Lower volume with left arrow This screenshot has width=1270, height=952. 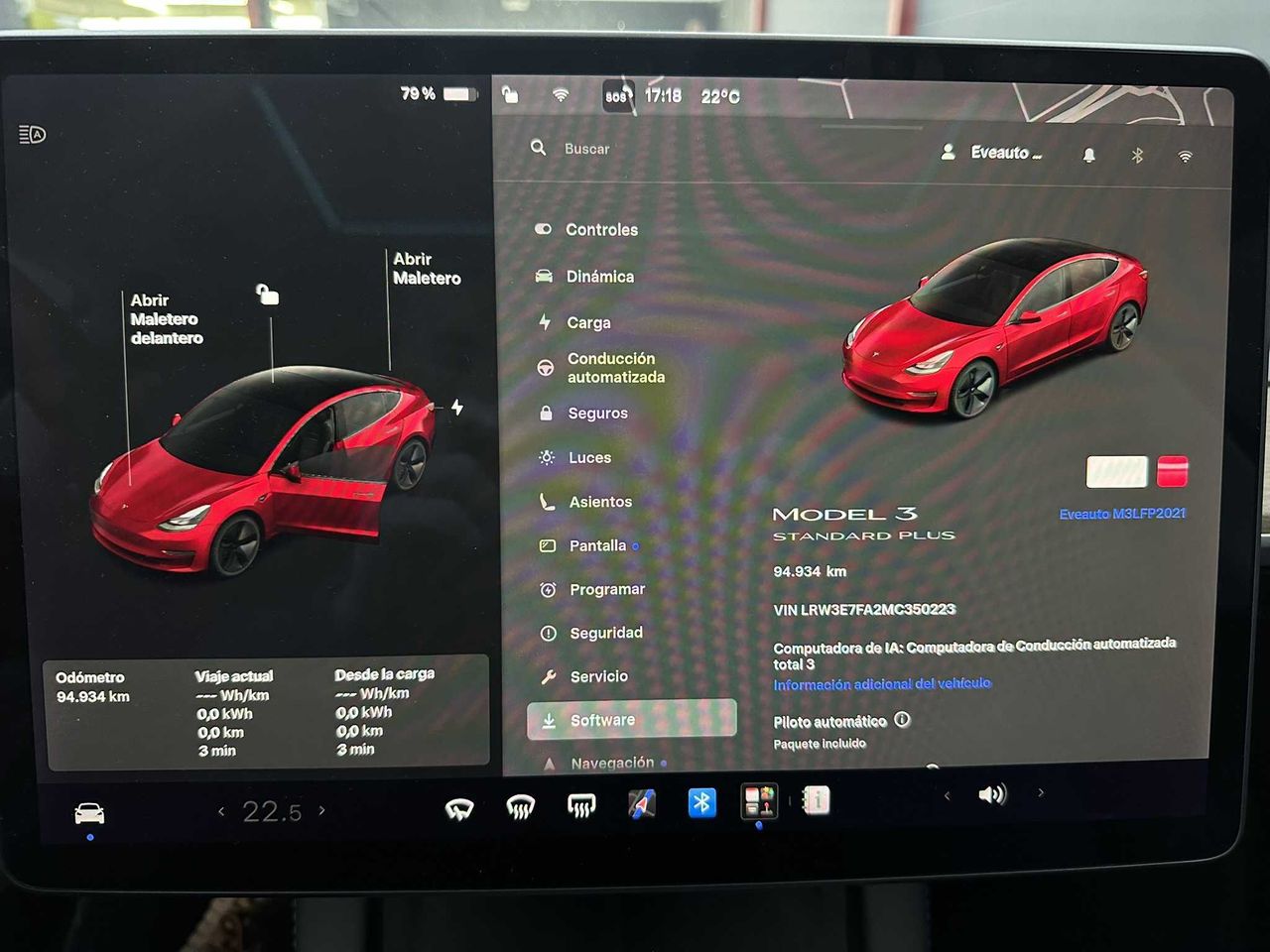[x=948, y=795]
